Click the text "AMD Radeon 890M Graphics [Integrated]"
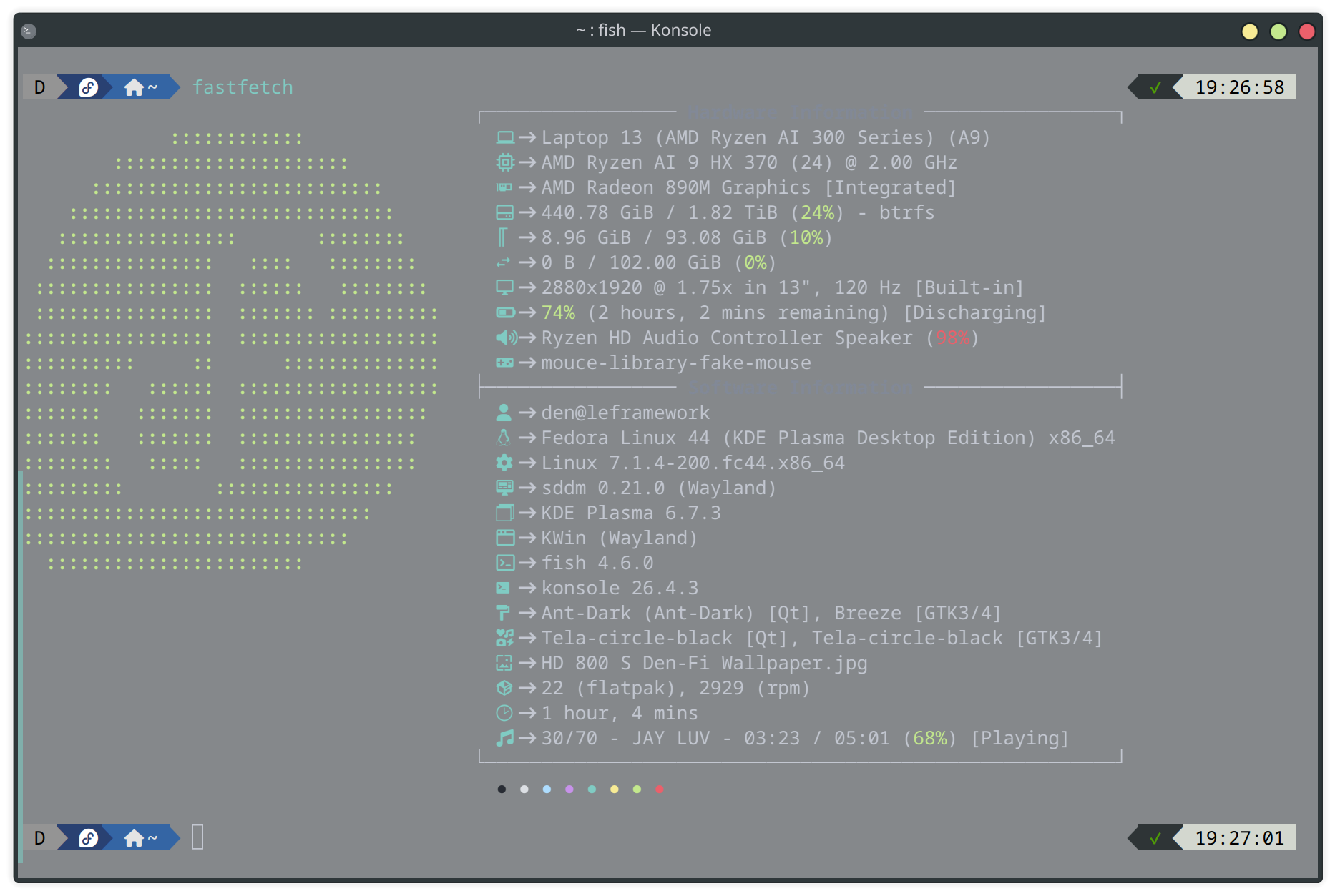Viewport: 1335px width, 896px height. (x=749, y=187)
